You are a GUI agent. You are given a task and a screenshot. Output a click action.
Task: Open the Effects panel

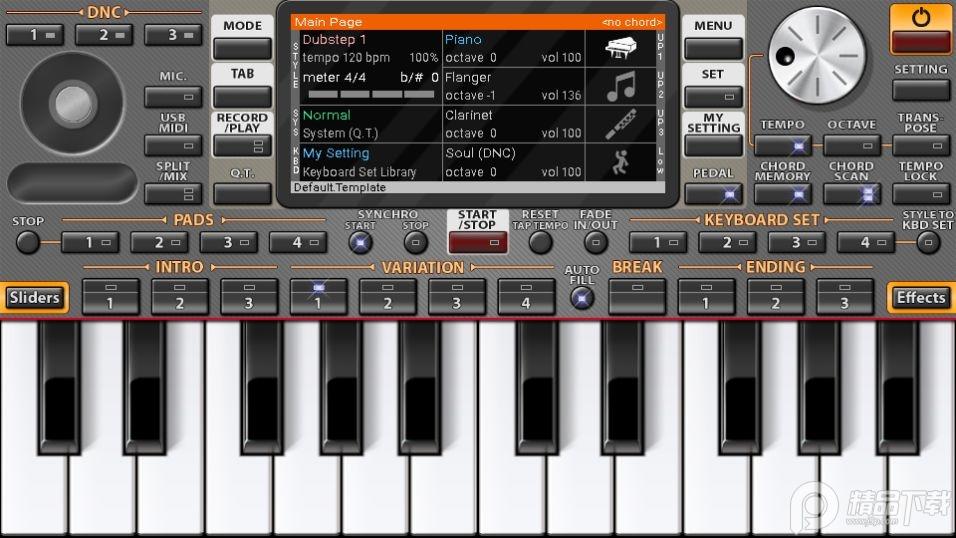click(920, 297)
